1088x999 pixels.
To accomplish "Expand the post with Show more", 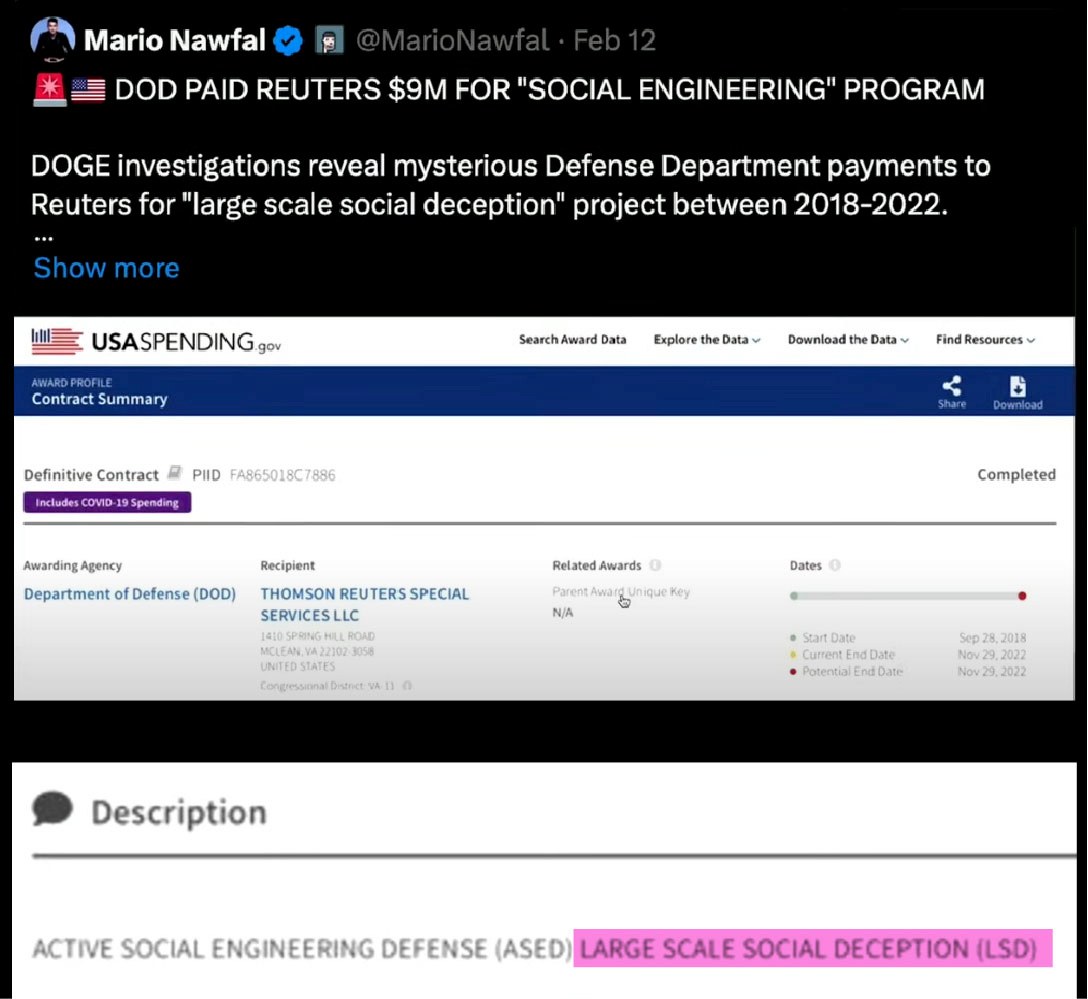I will point(106,268).
